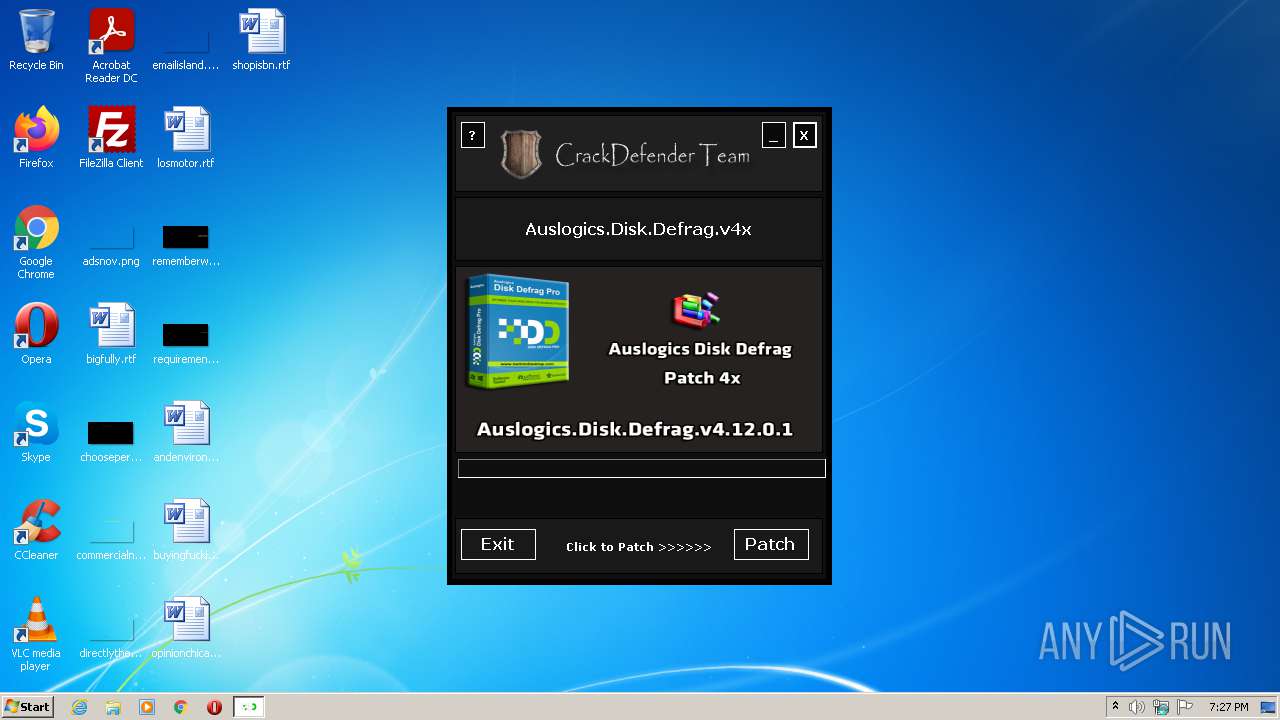Click the Patch button
This screenshot has width=1280, height=720.
(x=771, y=544)
